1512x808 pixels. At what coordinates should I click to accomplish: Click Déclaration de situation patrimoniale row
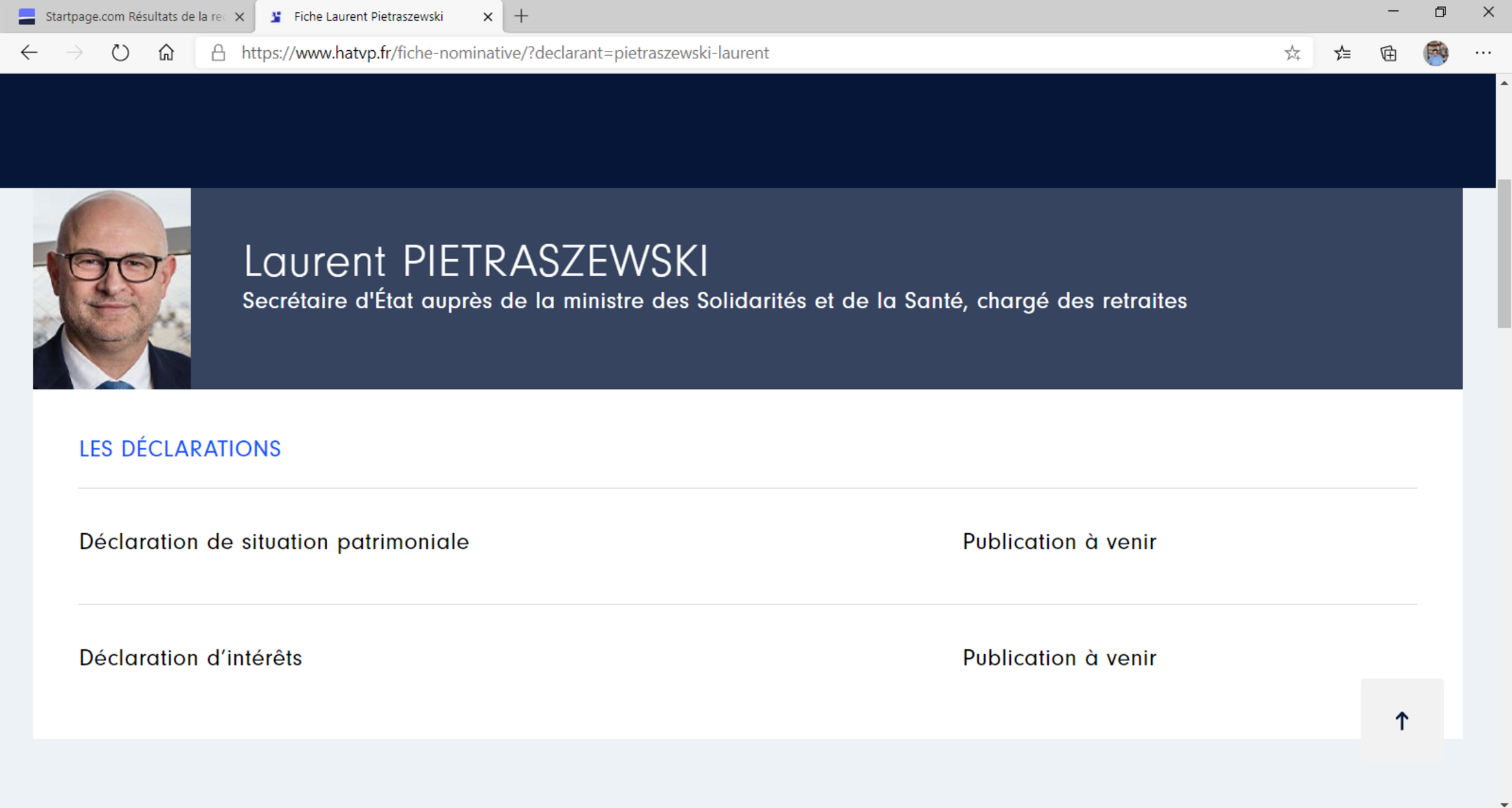tap(274, 542)
